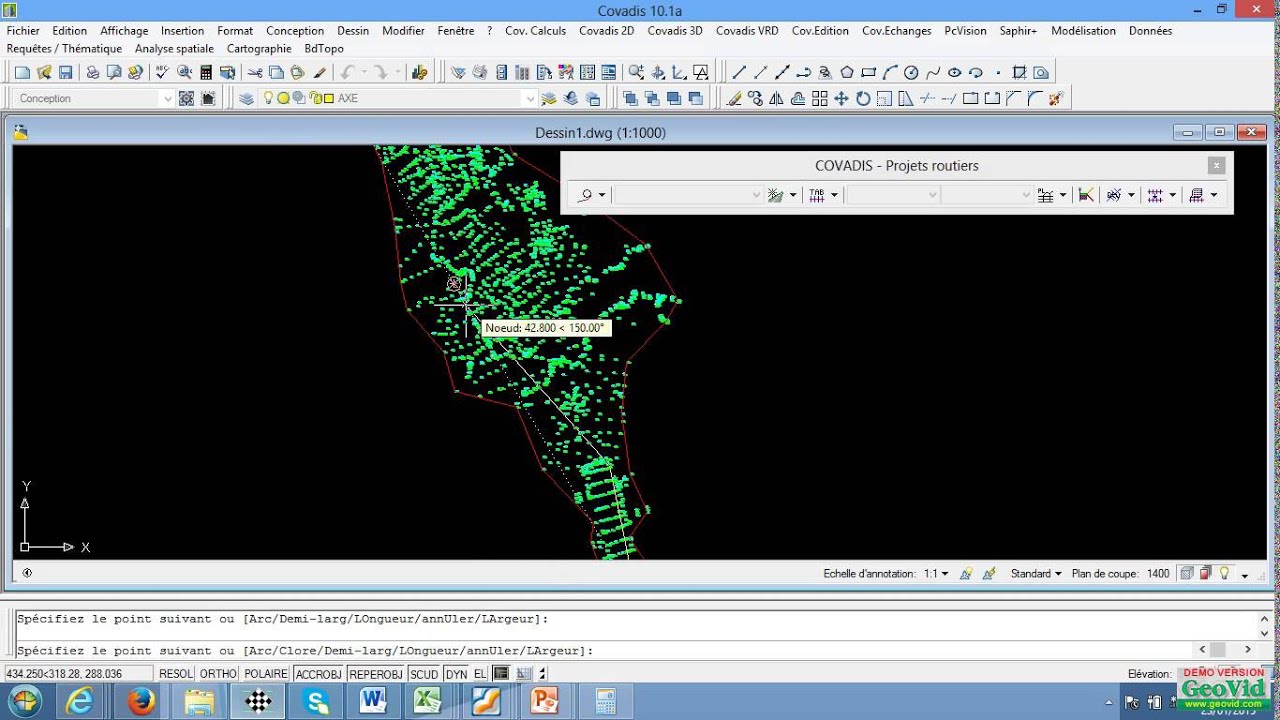Click the Print icon in the toolbar
Image resolution: width=1280 pixels, height=720 pixels.
(x=92, y=72)
